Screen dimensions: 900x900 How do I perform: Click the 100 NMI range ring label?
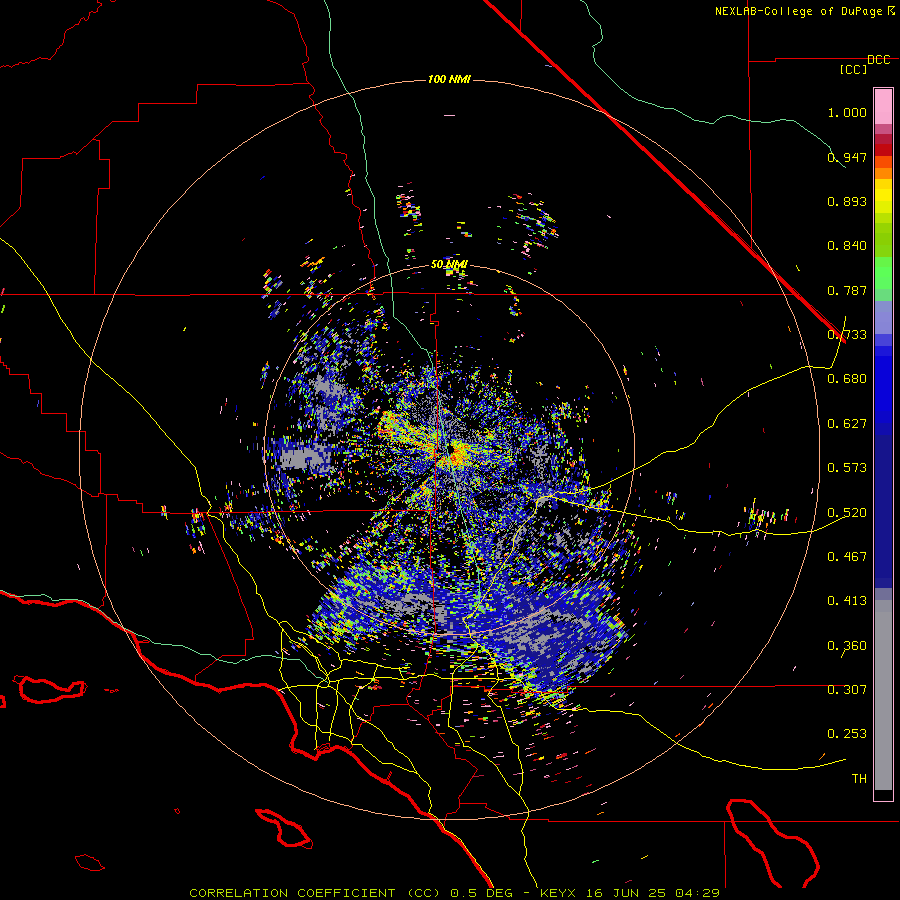click(449, 79)
